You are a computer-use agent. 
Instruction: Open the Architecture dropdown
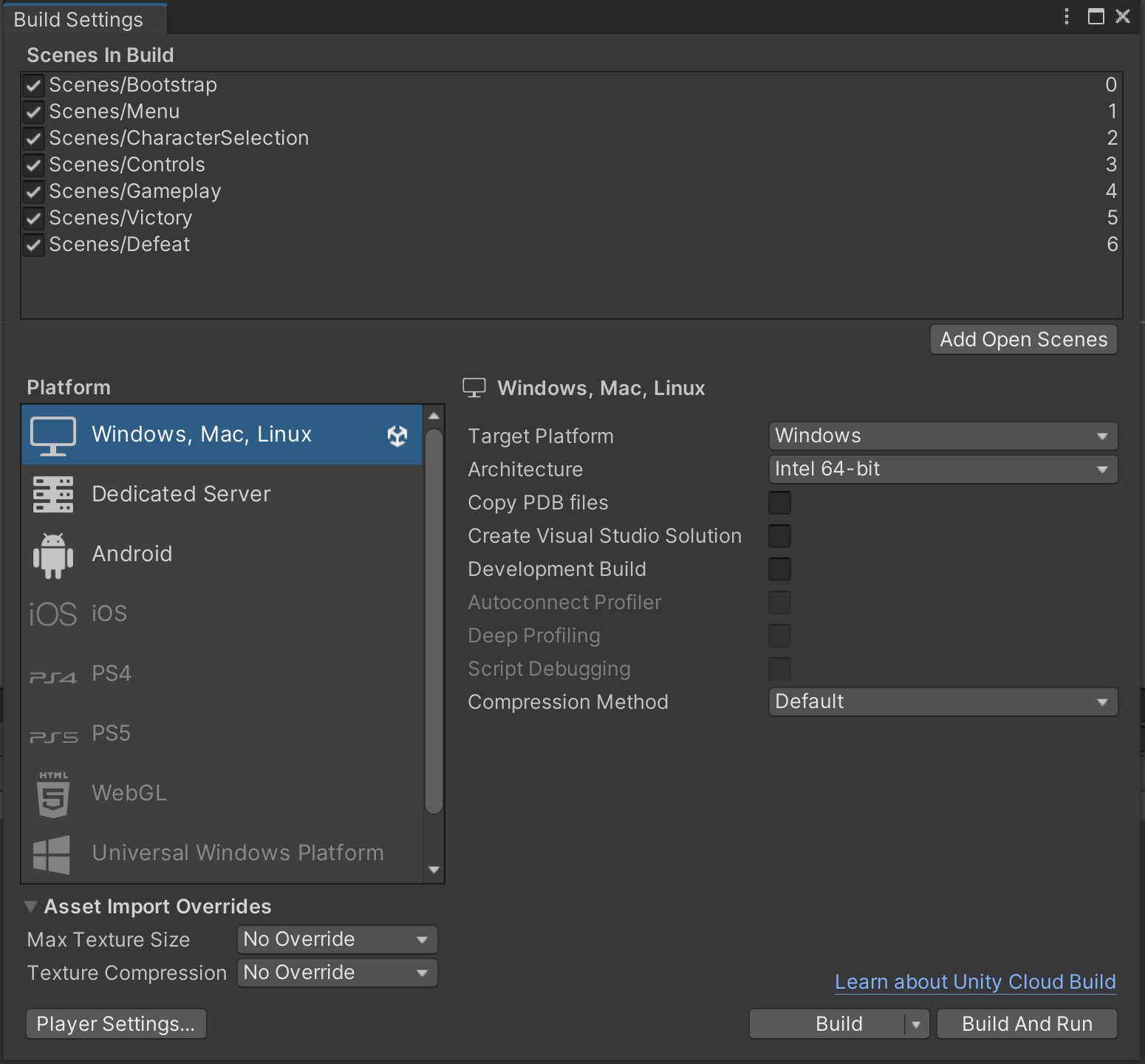point(943,469)
